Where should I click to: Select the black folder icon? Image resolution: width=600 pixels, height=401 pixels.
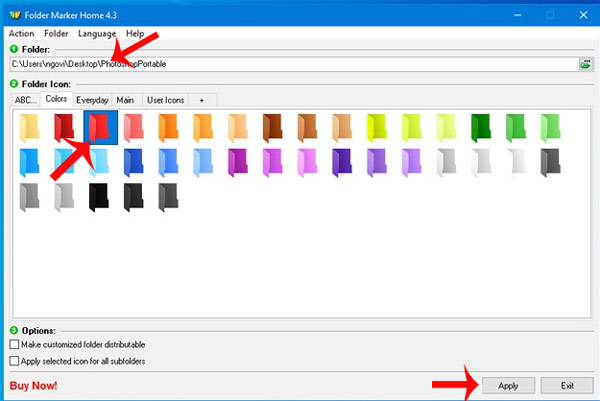99,197
